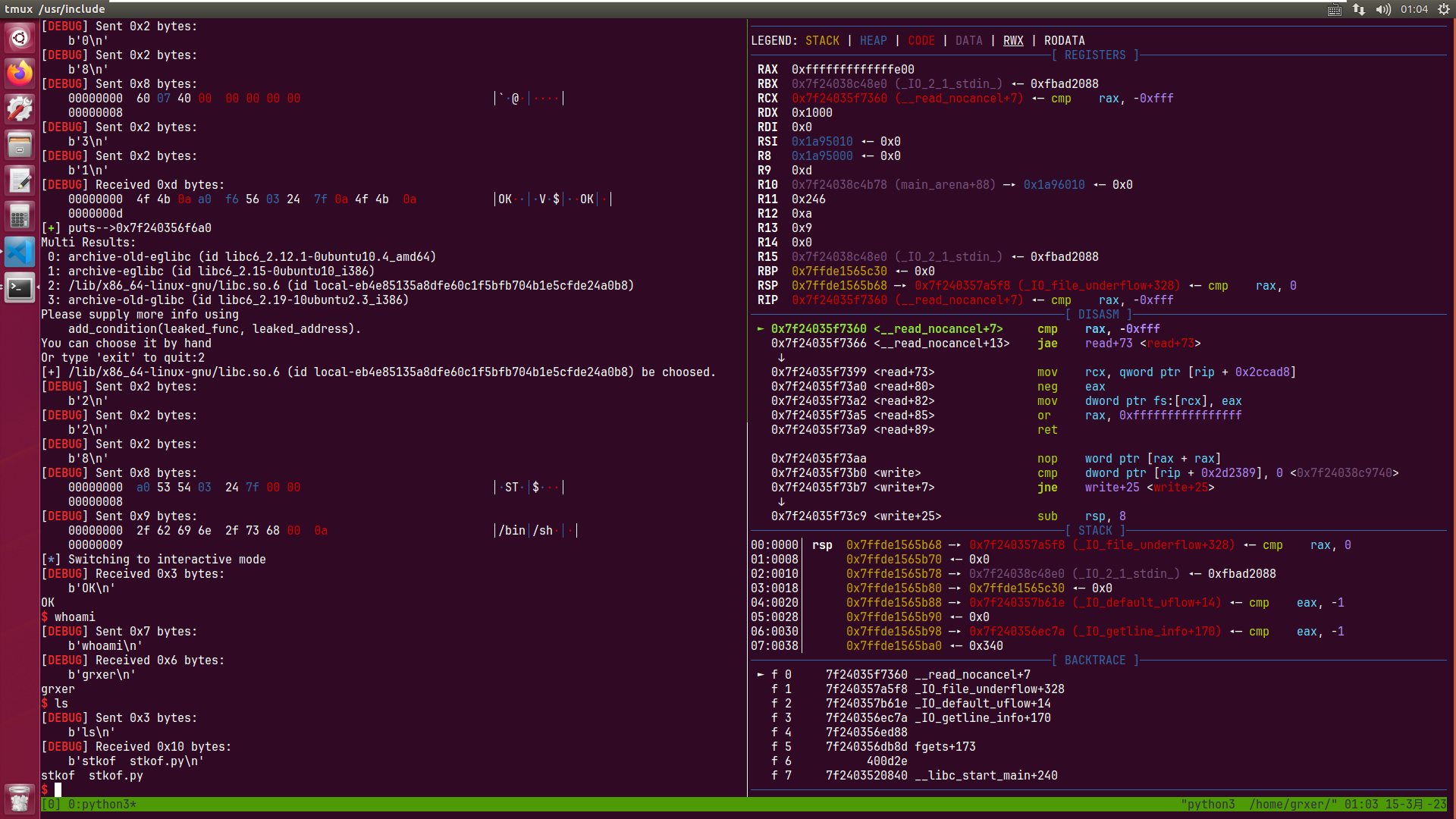The image size is (1456, 819).
Task: Click the 'jae read+73' disassembly line
Action: 986,344
